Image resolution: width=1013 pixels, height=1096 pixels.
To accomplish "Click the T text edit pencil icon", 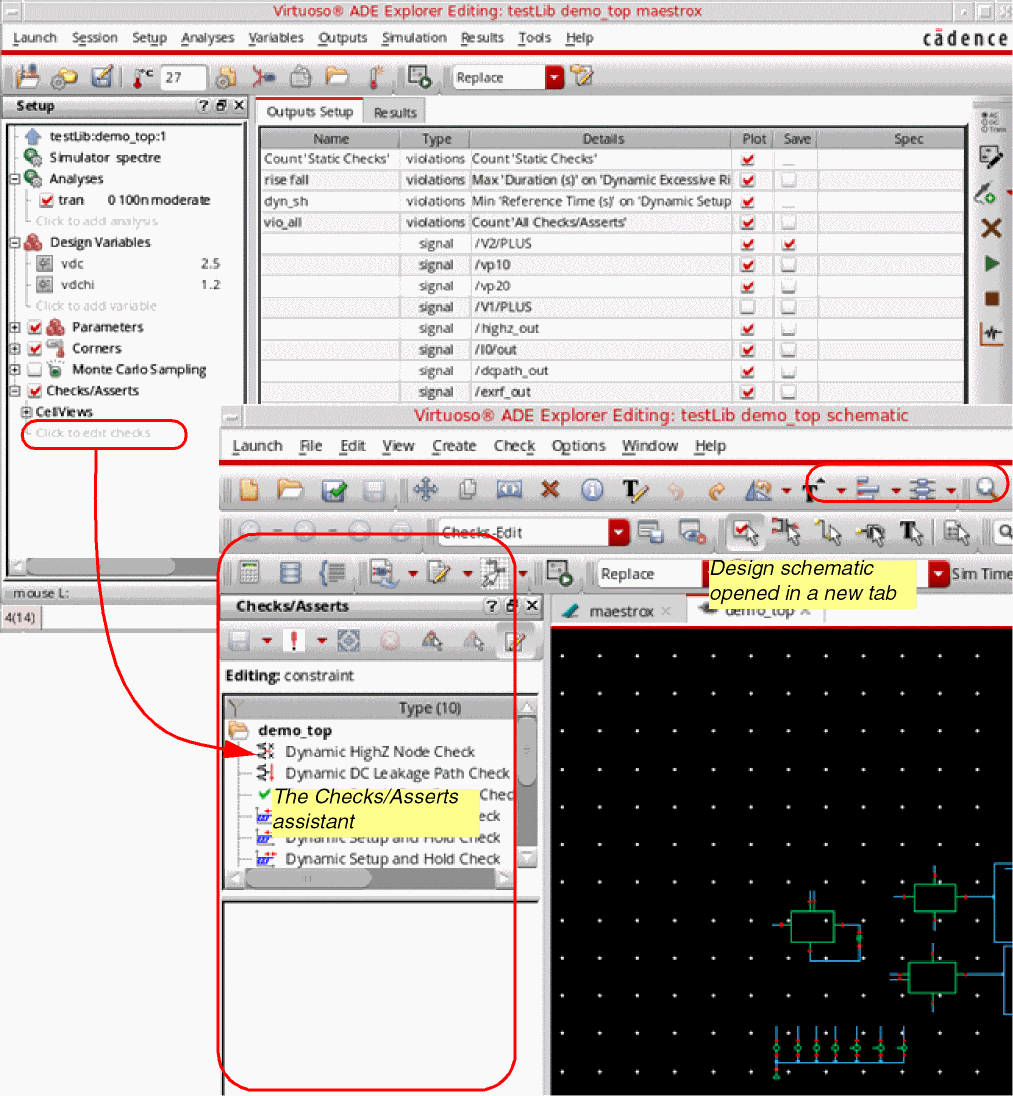I will [x=634, y=490].
